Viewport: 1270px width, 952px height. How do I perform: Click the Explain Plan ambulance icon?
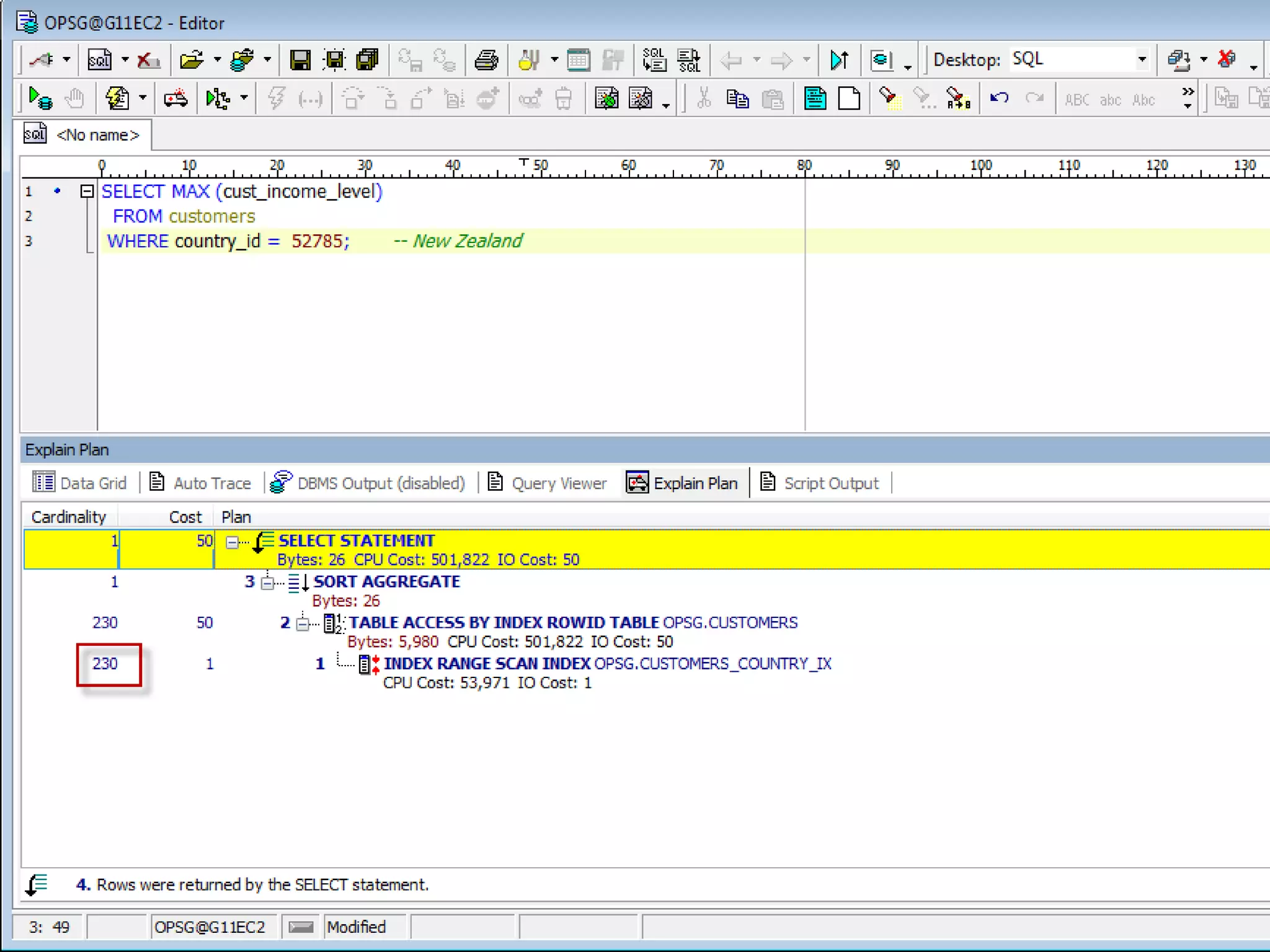tap(175, 99)
